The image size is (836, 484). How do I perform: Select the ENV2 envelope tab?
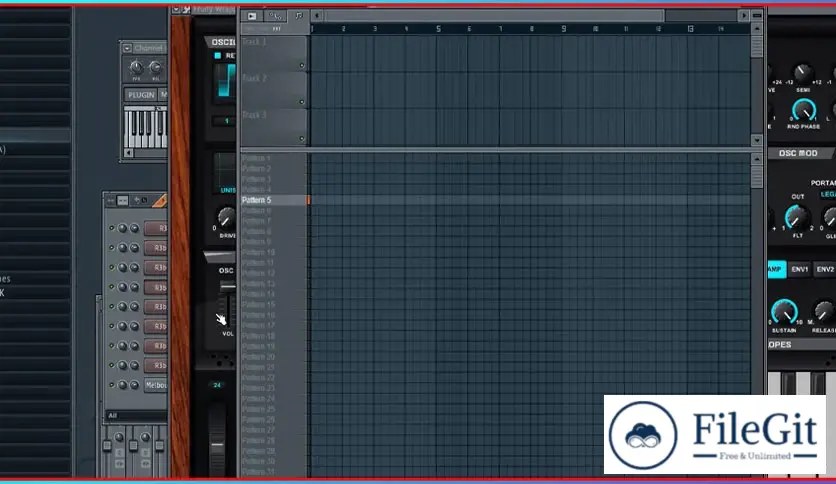point(825,269)
